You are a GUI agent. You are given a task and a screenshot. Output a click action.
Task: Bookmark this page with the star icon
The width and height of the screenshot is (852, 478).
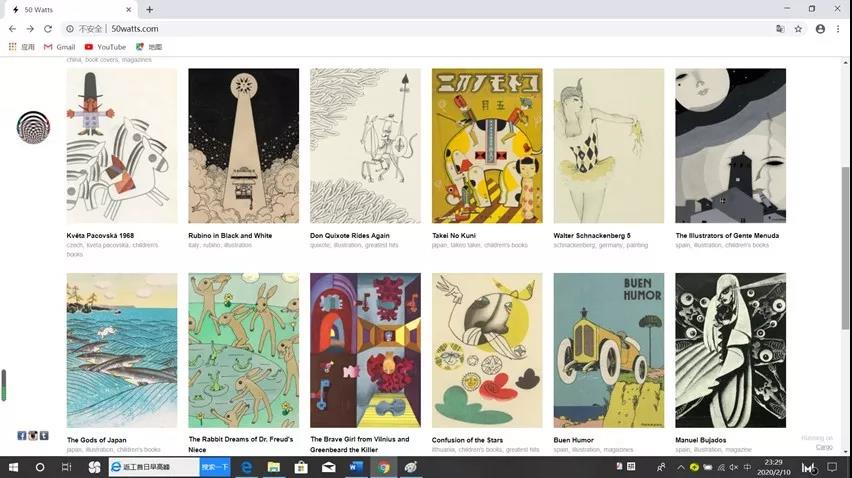[x=798, y=29]
